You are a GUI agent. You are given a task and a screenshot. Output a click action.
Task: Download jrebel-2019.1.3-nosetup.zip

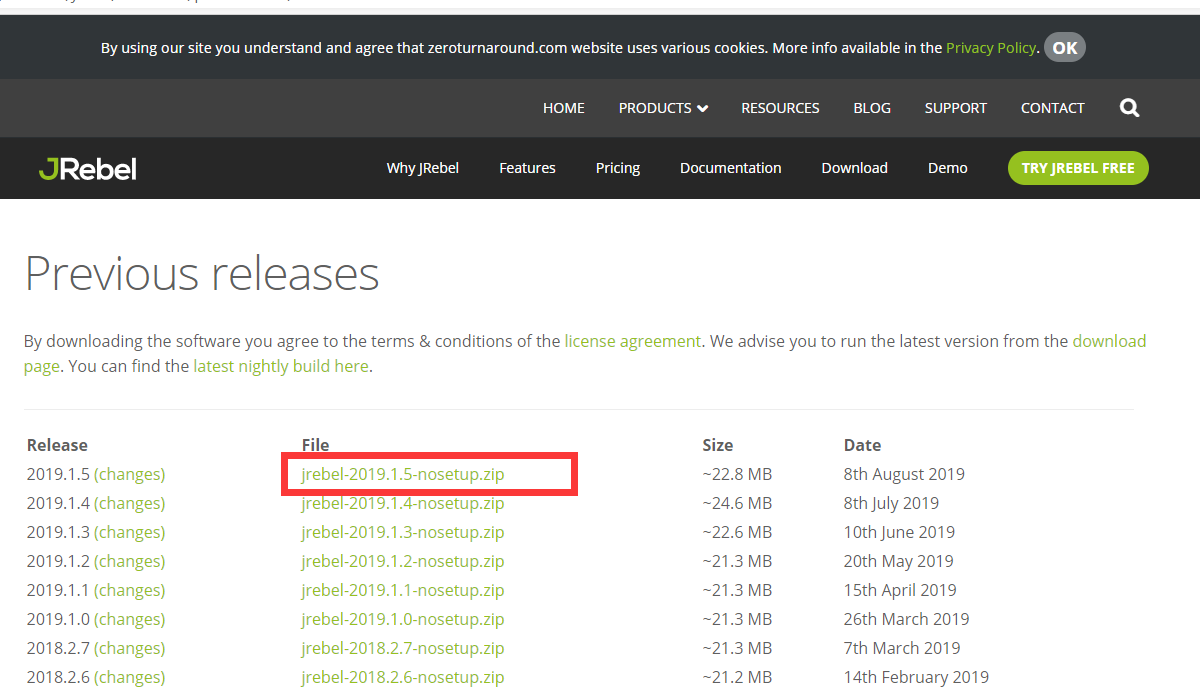pyautogui.click(x=403, y=532)
